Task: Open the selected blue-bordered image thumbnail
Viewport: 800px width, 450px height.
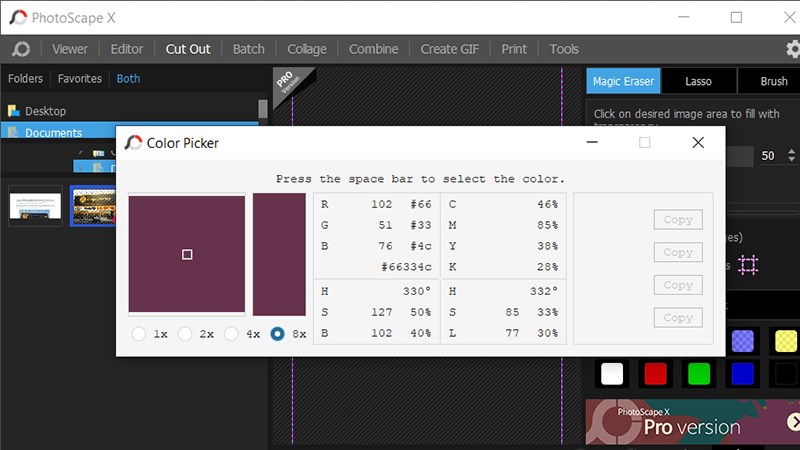Action: pyautogui.click(x=93, y=206)
